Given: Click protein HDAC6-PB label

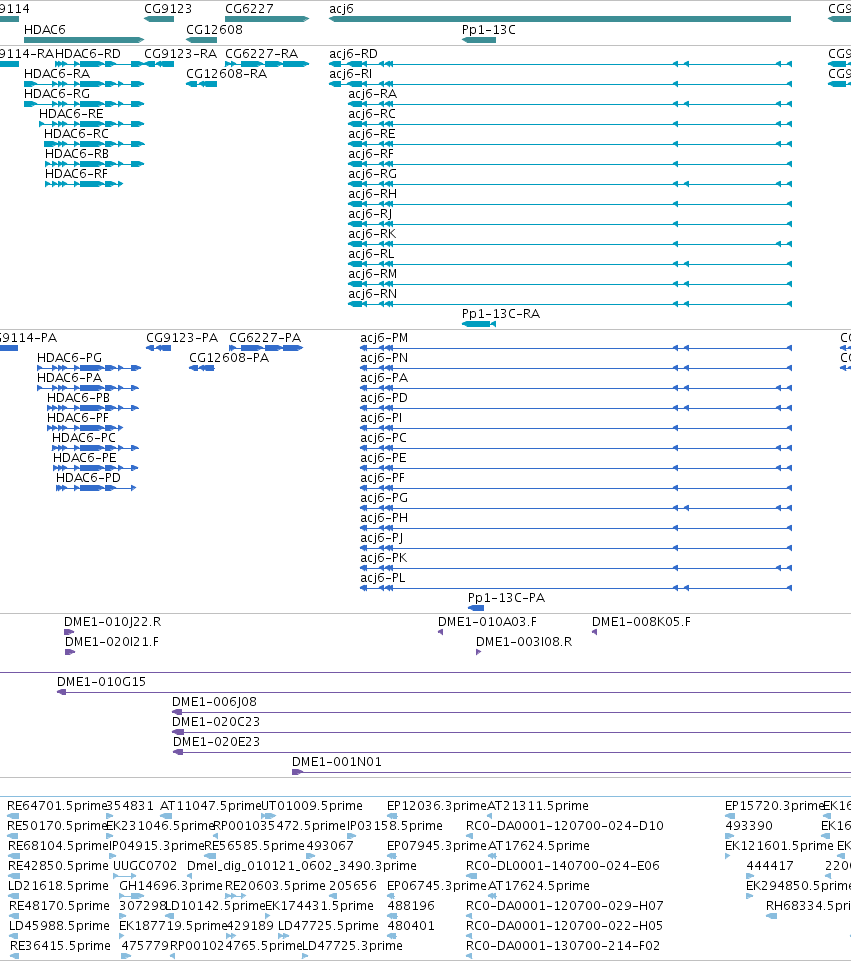Looking at the screenshot, I should click(78, 398).
